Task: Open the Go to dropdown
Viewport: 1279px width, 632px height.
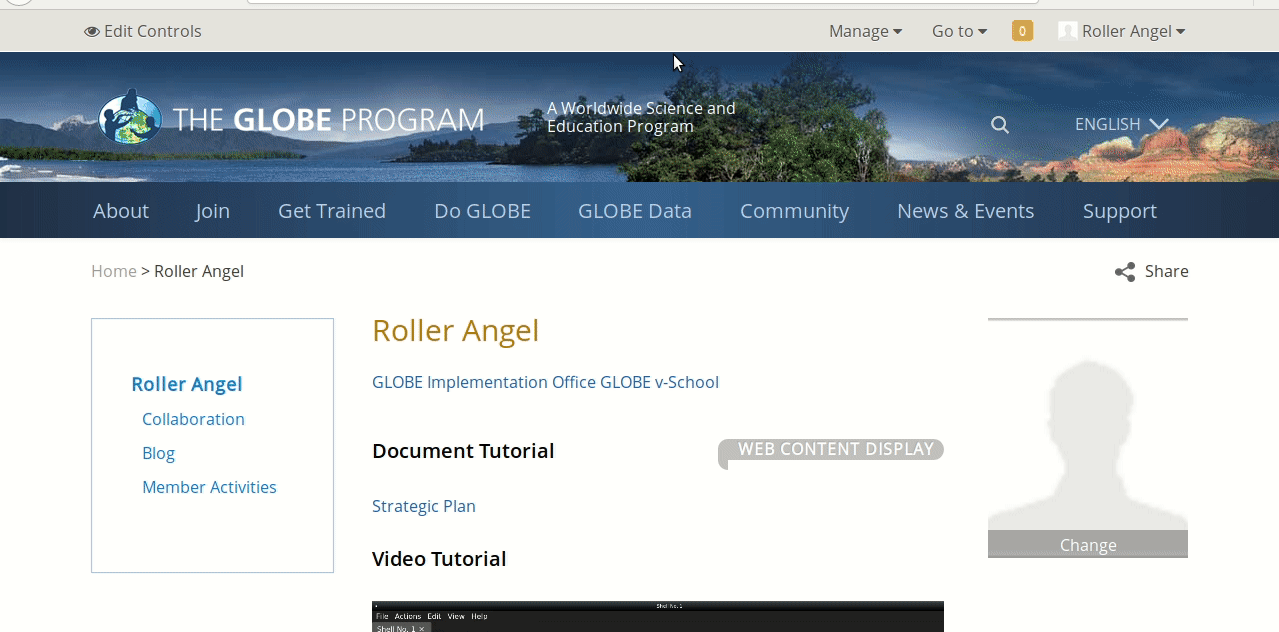Action: coord(959,31)
